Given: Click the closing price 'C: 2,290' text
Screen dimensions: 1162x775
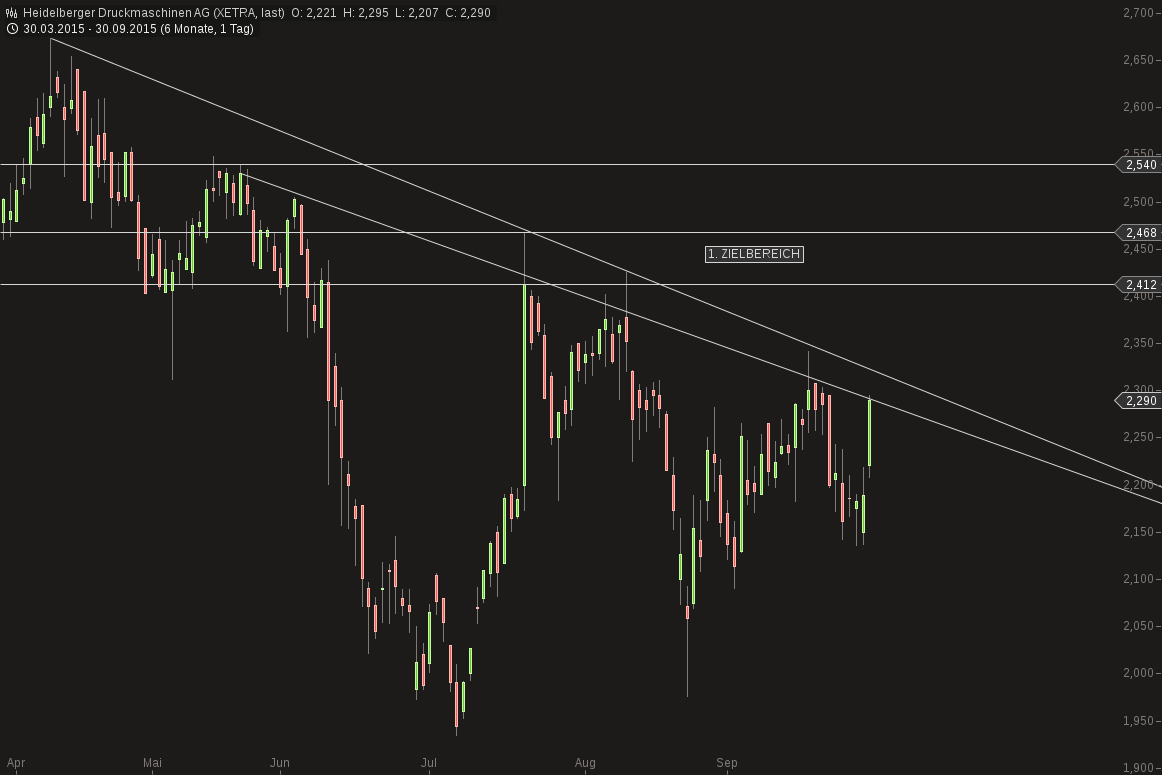Looking at the screenshot, I should point(468,13).
